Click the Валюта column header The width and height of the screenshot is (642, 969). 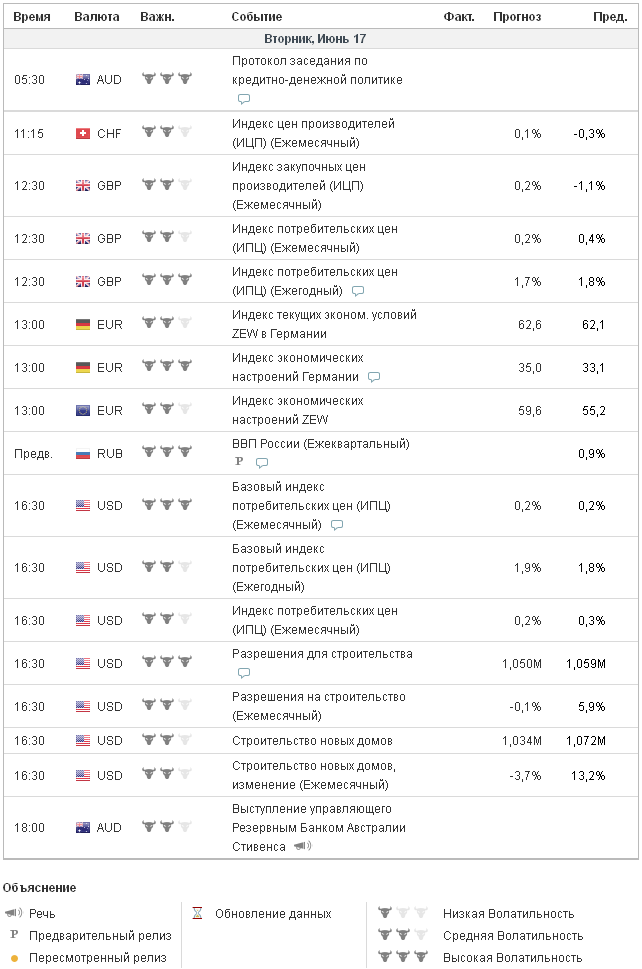(97, 17)
